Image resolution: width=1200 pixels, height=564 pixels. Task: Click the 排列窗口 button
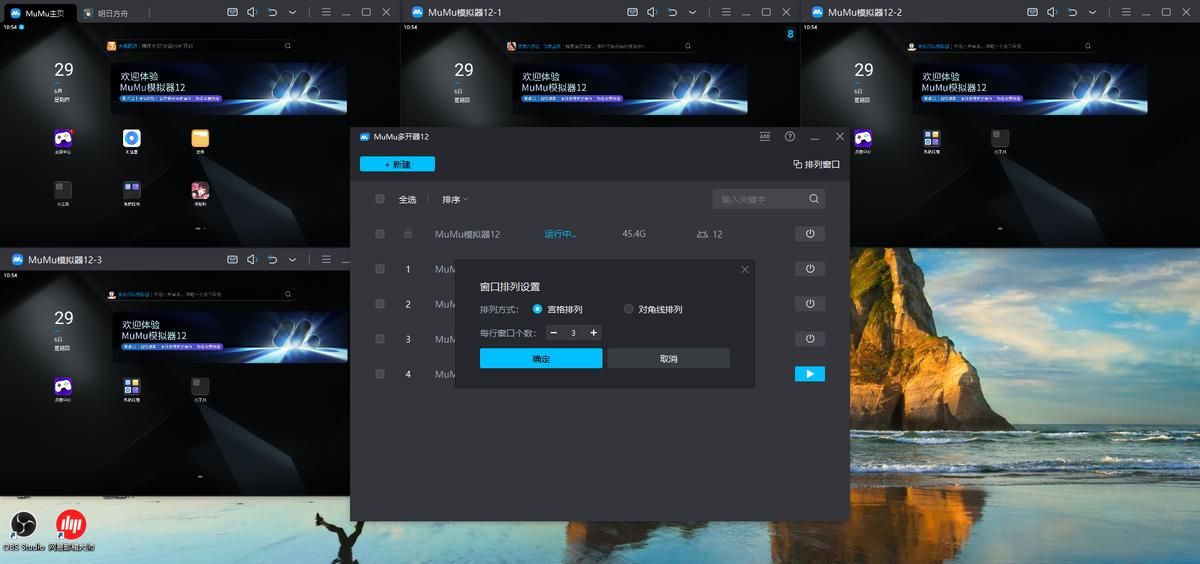coord(816,164)
